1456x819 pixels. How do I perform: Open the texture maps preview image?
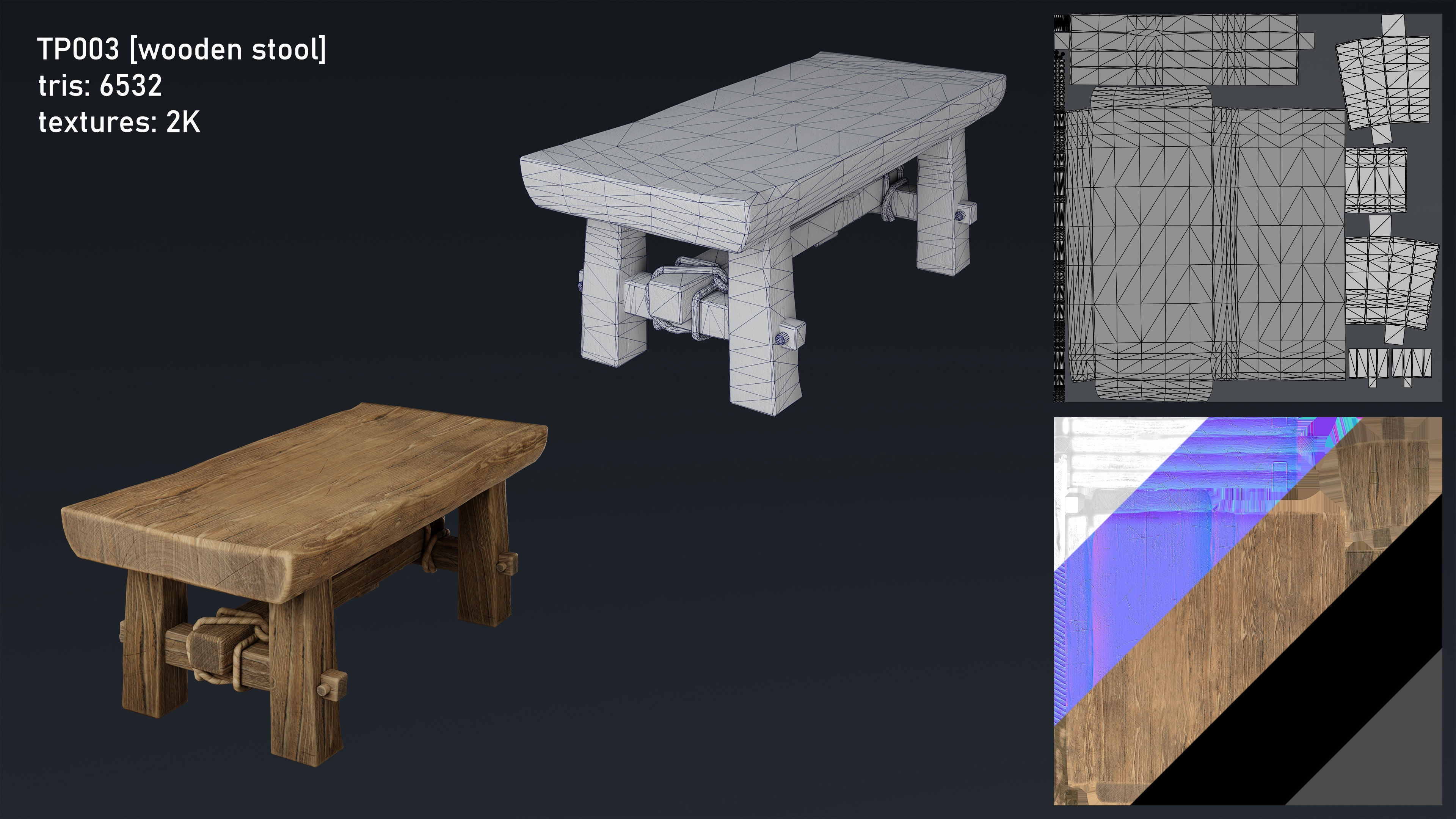coord(1248,611)
